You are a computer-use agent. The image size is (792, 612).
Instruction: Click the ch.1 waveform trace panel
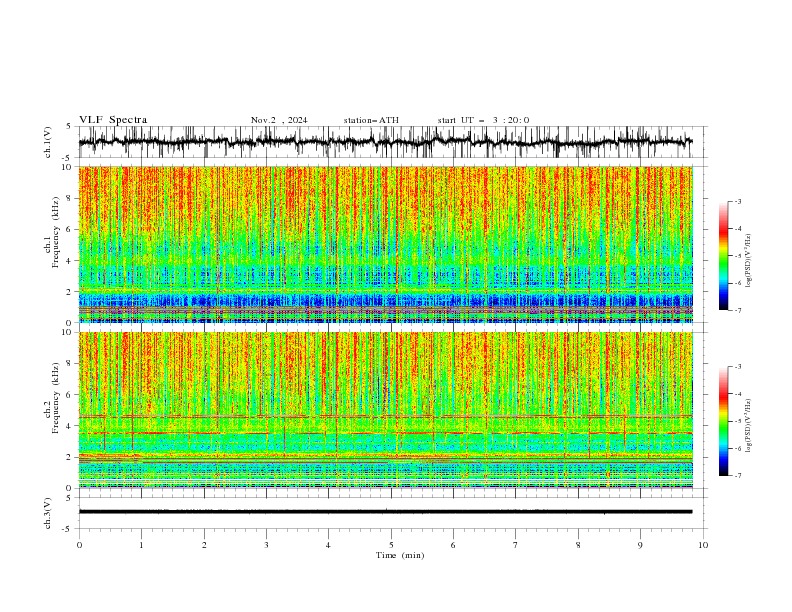pyautogui.click(x=392, y=142)
